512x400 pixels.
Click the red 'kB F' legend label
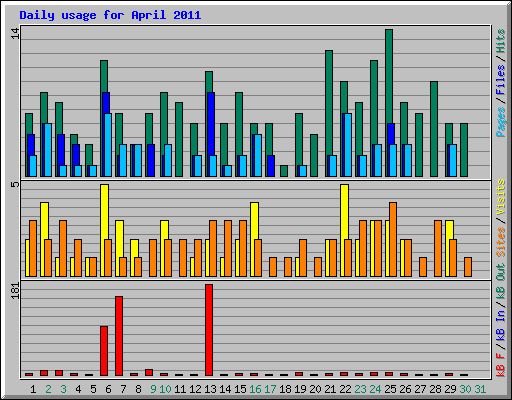(x=501, y=364)
